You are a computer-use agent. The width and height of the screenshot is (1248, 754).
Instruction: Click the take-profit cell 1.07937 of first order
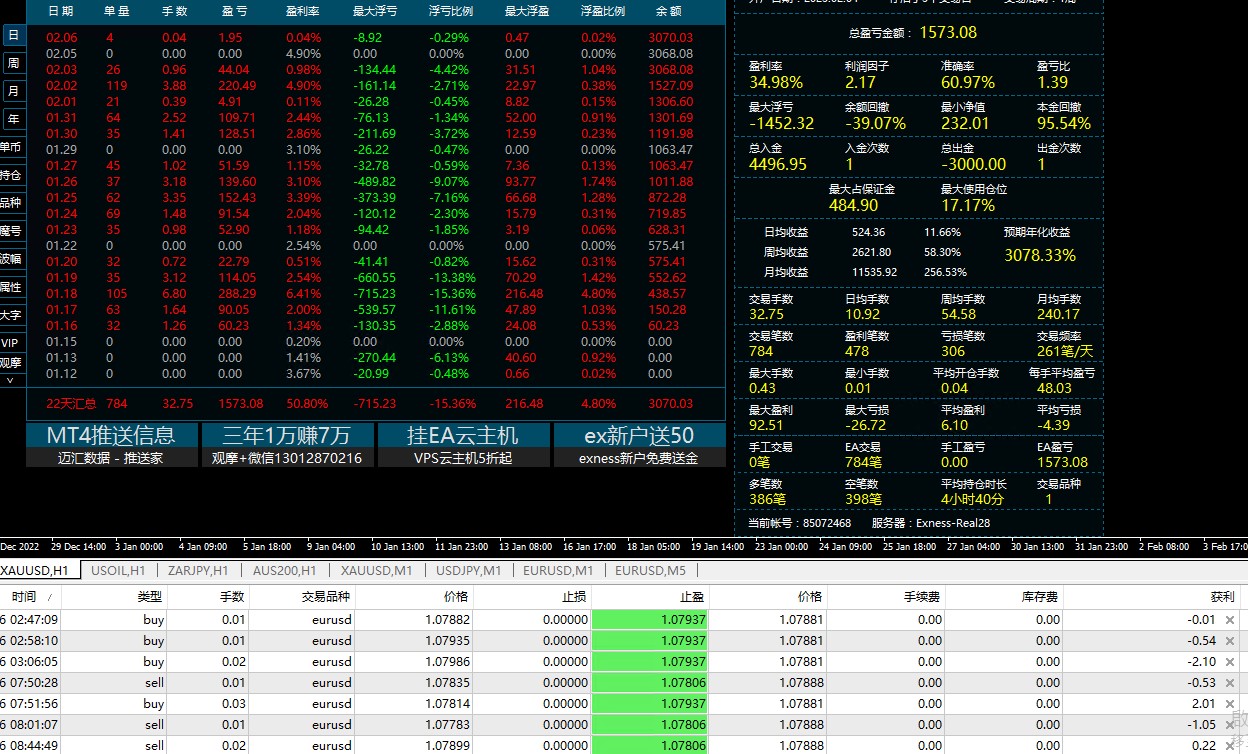click(650, 620)
